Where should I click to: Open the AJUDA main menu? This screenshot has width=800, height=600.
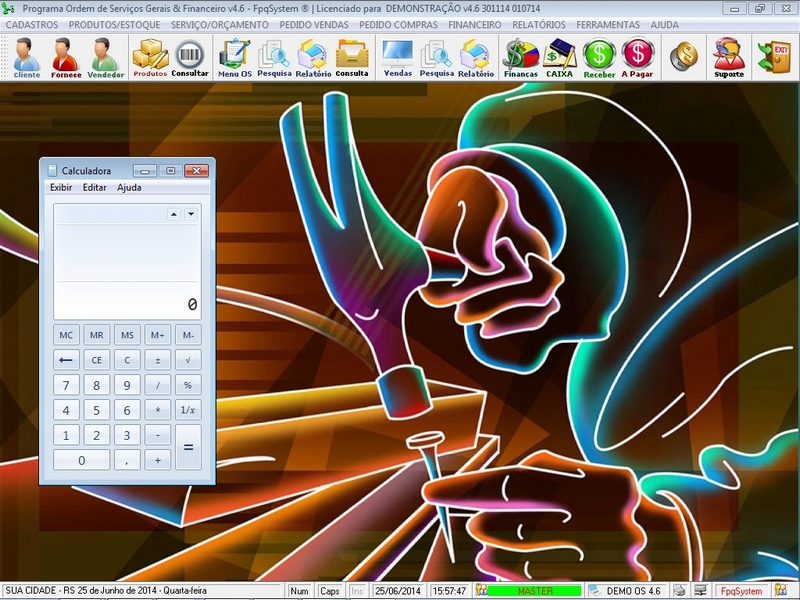click(x=664, y=24)
